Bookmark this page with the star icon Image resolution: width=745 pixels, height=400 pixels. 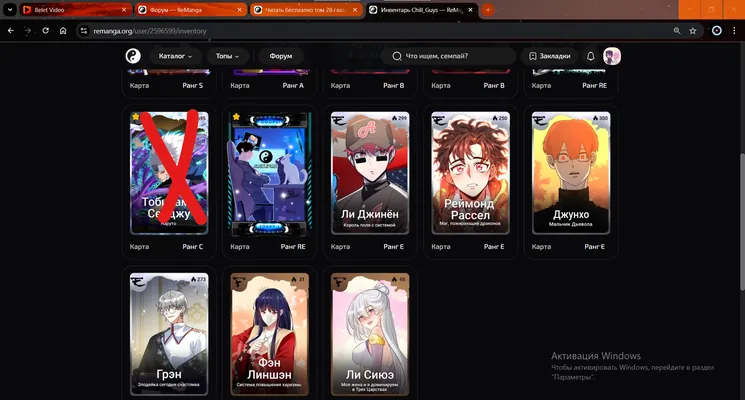(693, 31)
